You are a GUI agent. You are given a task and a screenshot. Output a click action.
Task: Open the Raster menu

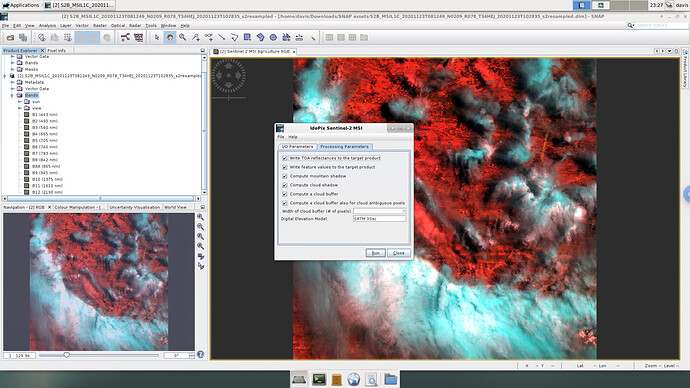click(100, 26)
